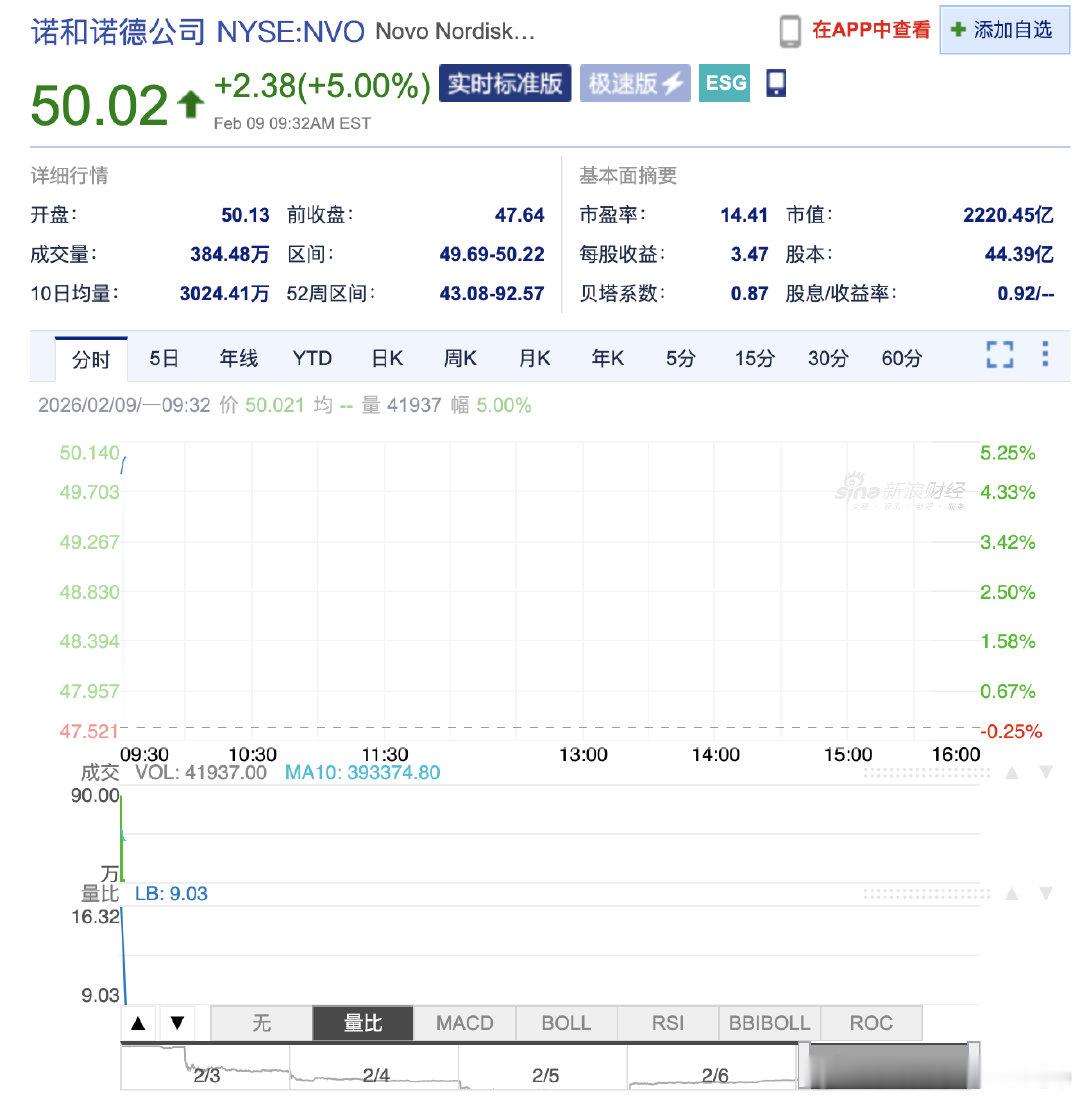This screenshot has width=1080, height=1100.
Task: Click the 成交 panel drag grip dots
Action: click(x=926, y=773)
